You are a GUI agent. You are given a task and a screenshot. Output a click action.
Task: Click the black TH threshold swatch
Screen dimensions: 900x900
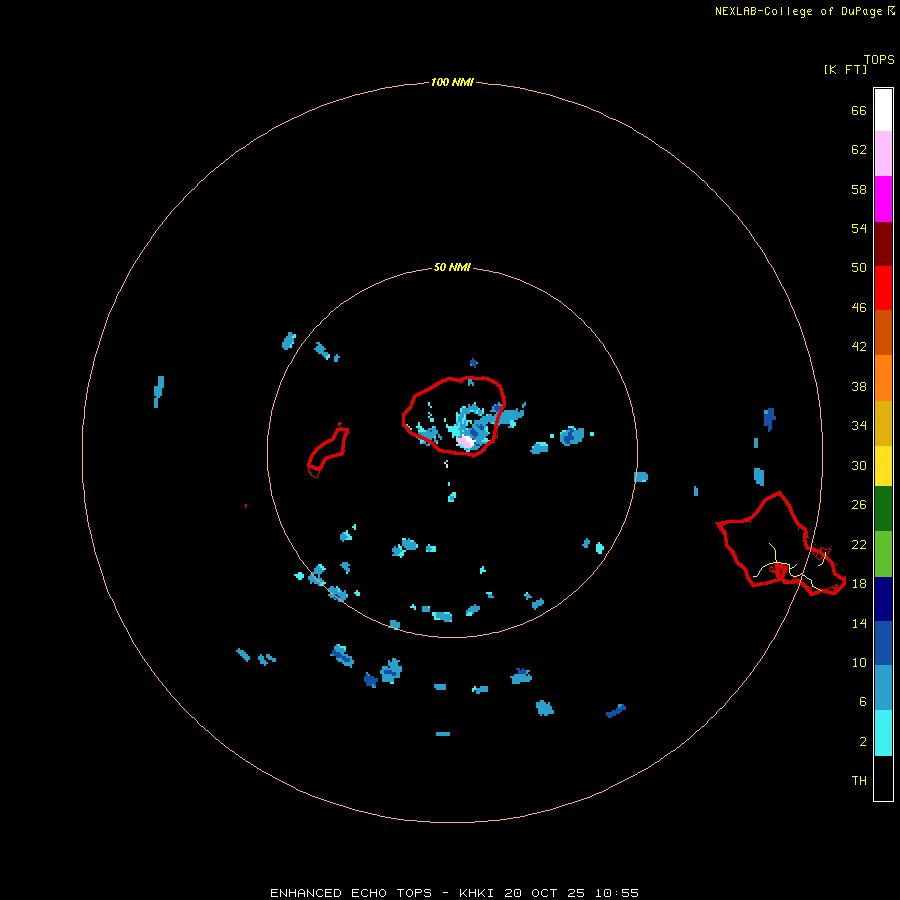pyautogui.click(x=883, y=778)
